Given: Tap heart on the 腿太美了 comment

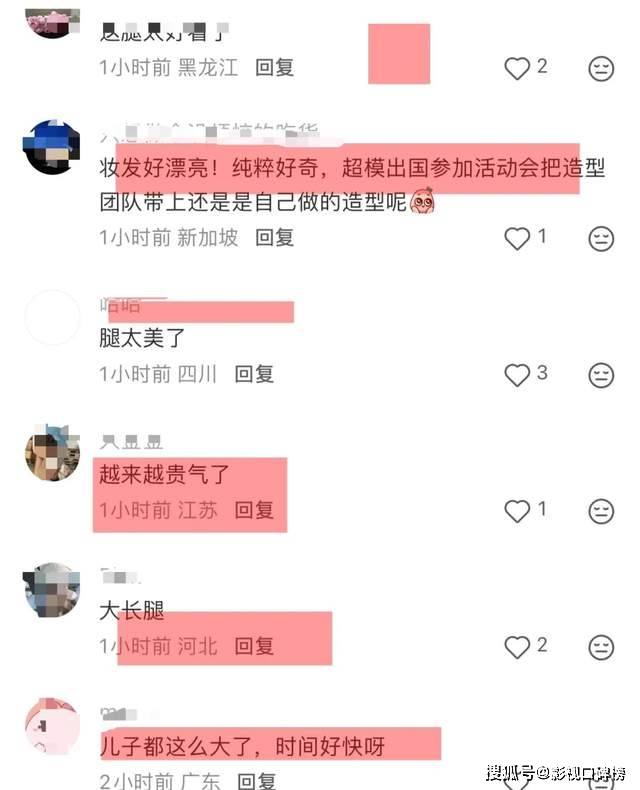Looking at the screenshot, I should tap(517, 375).
